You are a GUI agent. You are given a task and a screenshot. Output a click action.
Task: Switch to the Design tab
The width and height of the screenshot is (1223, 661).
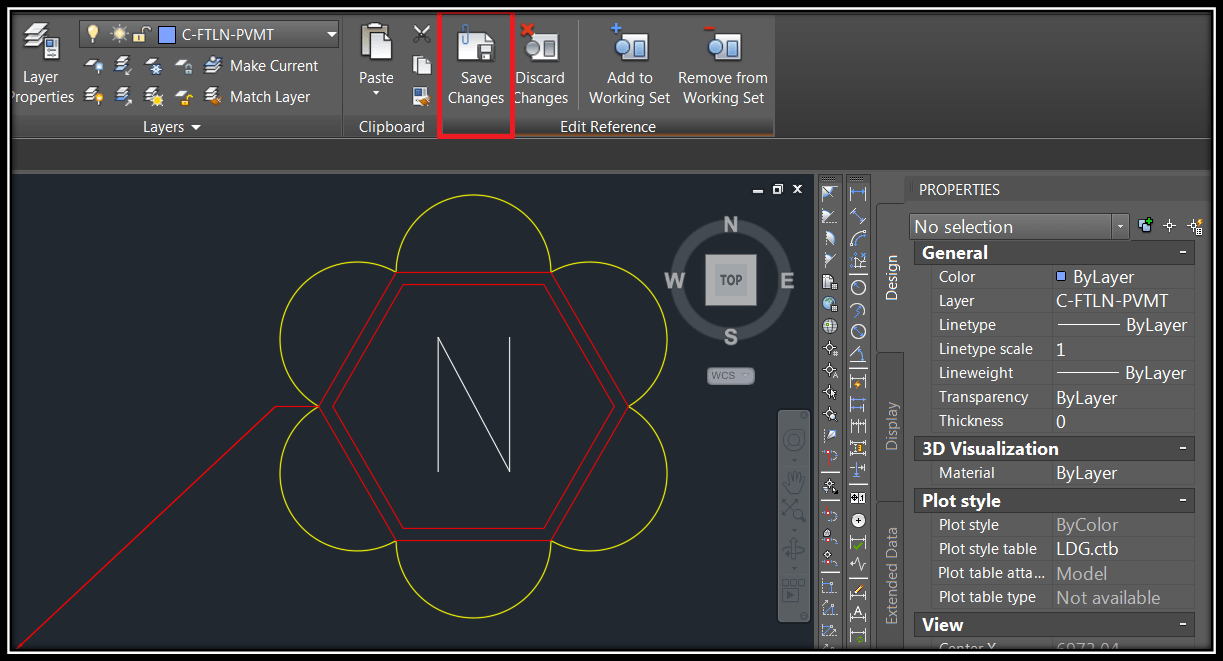(x=892, y=277)
